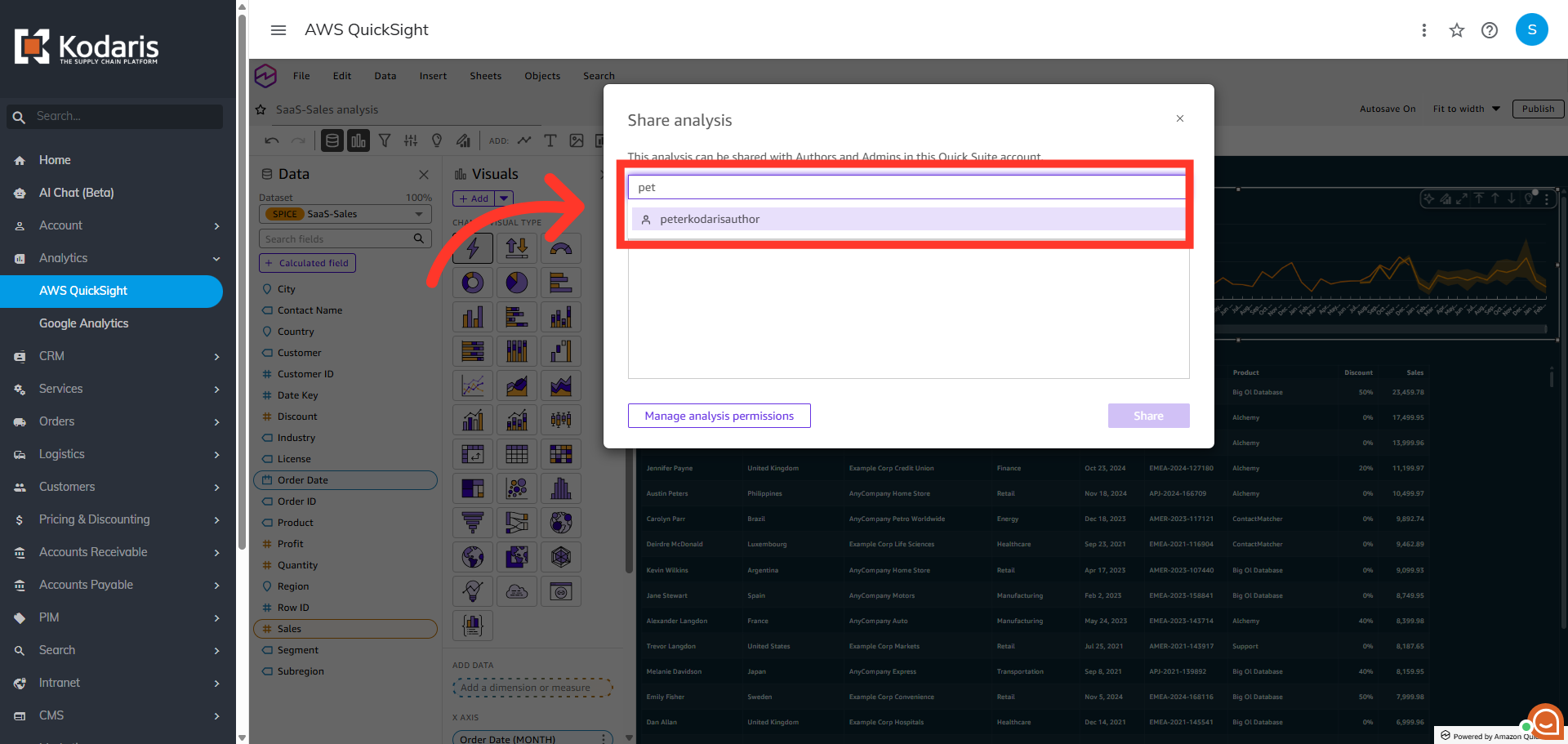Click the line chart zoom range slider
Screen dimensions: 1568x744
(1380, 329)
